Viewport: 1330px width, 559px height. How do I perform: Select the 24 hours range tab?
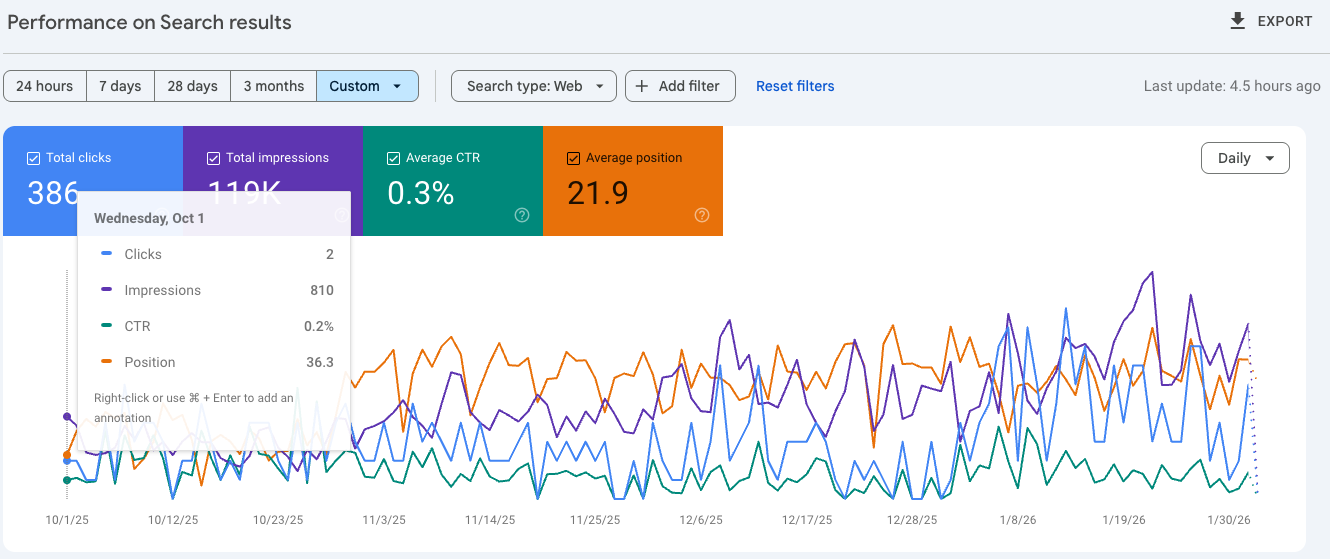45,86
